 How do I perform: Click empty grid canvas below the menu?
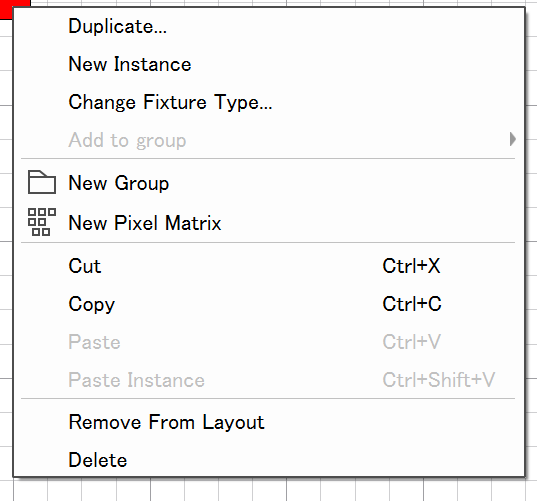click(268, 490)
